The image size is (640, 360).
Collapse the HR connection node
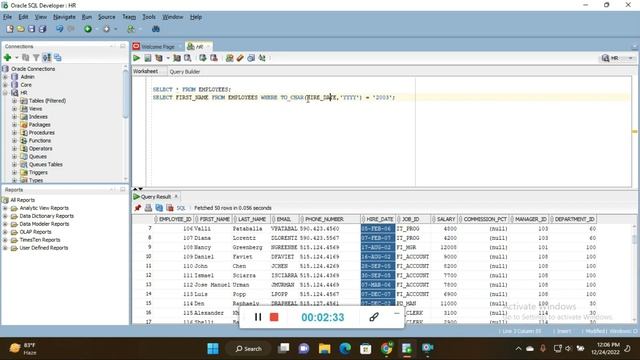click(5, 93)
